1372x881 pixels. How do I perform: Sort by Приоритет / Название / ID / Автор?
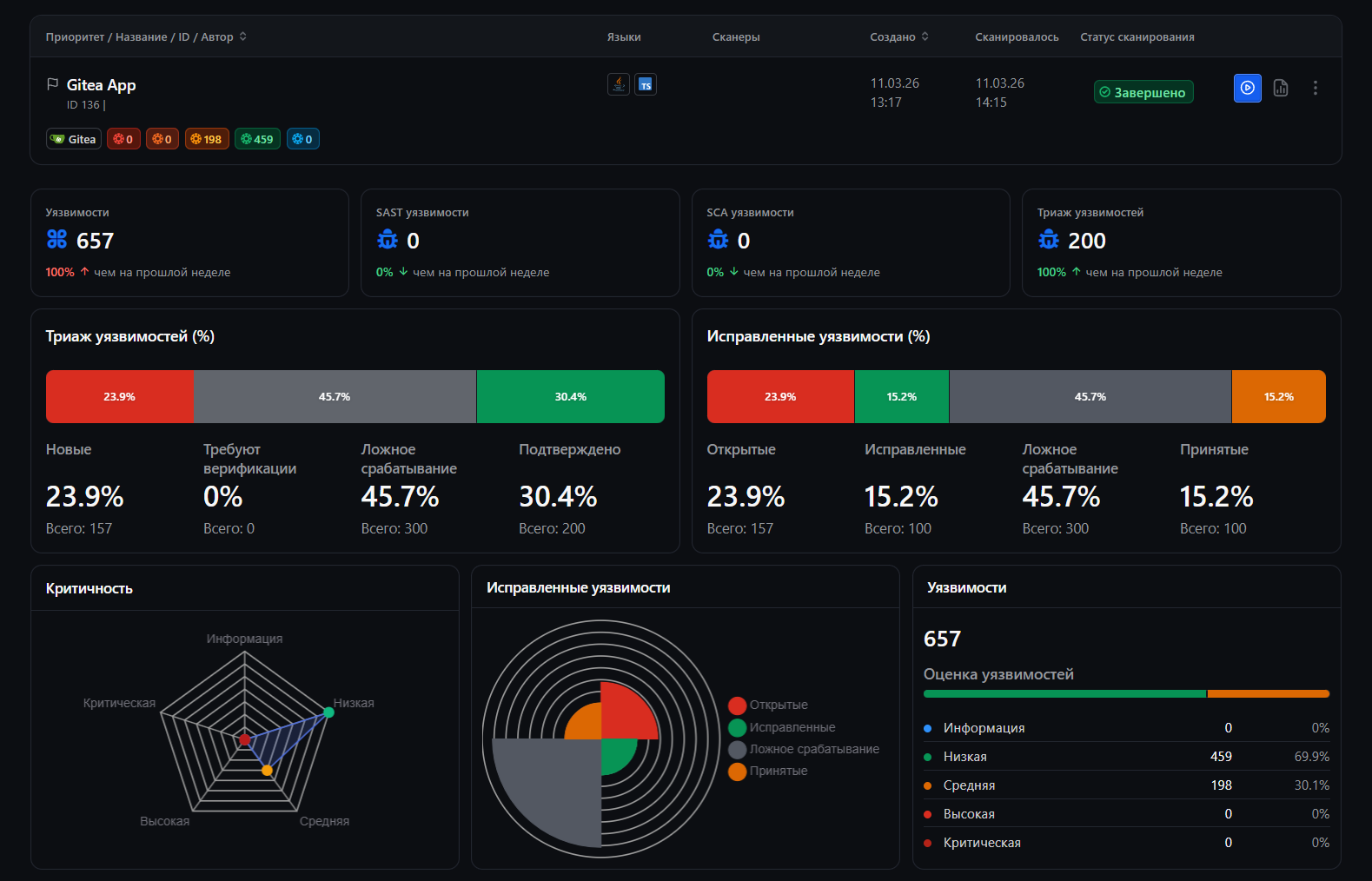[146, 36]
